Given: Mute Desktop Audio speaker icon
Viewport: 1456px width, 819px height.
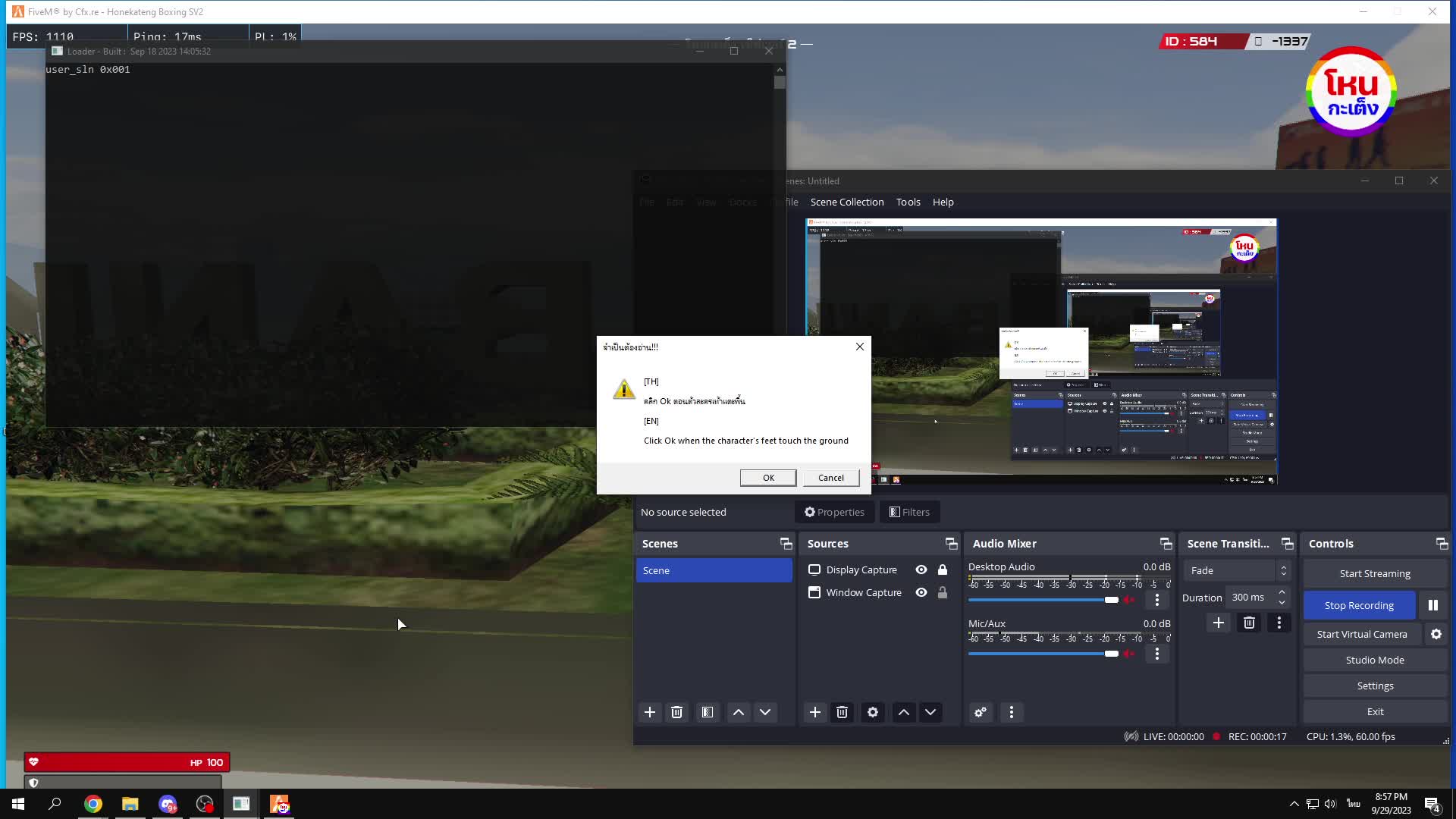Looking at the screenshot, I should point(1129,600).
